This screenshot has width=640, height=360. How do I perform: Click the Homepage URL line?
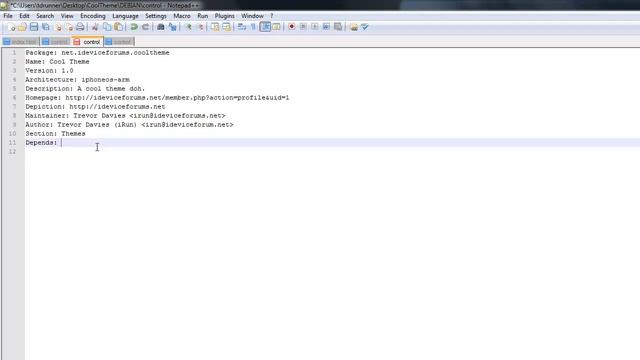pyautogui.click(x=157, y=98)
